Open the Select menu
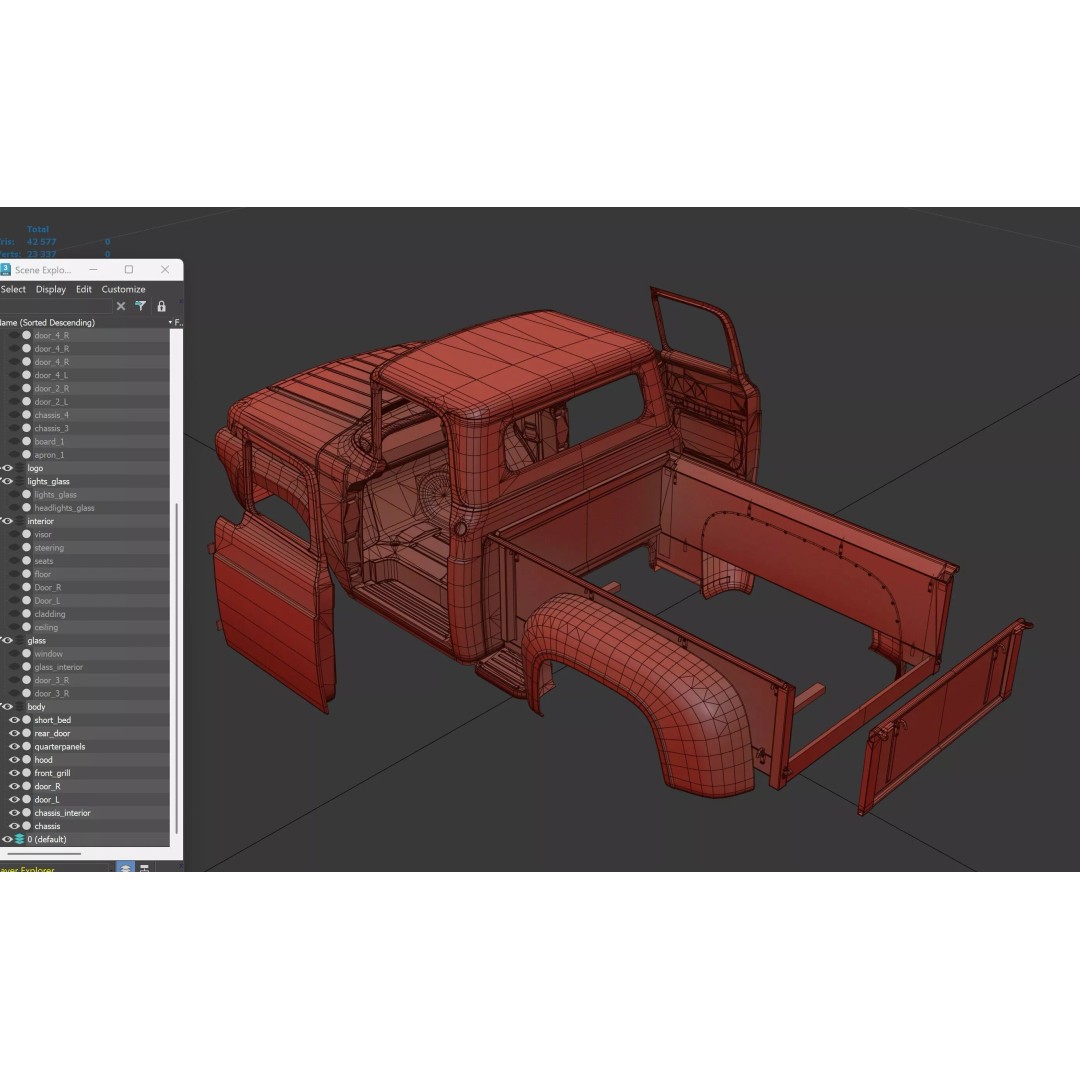The height and width of the screenshot is (1080, 1080). (x=13, y=289)
